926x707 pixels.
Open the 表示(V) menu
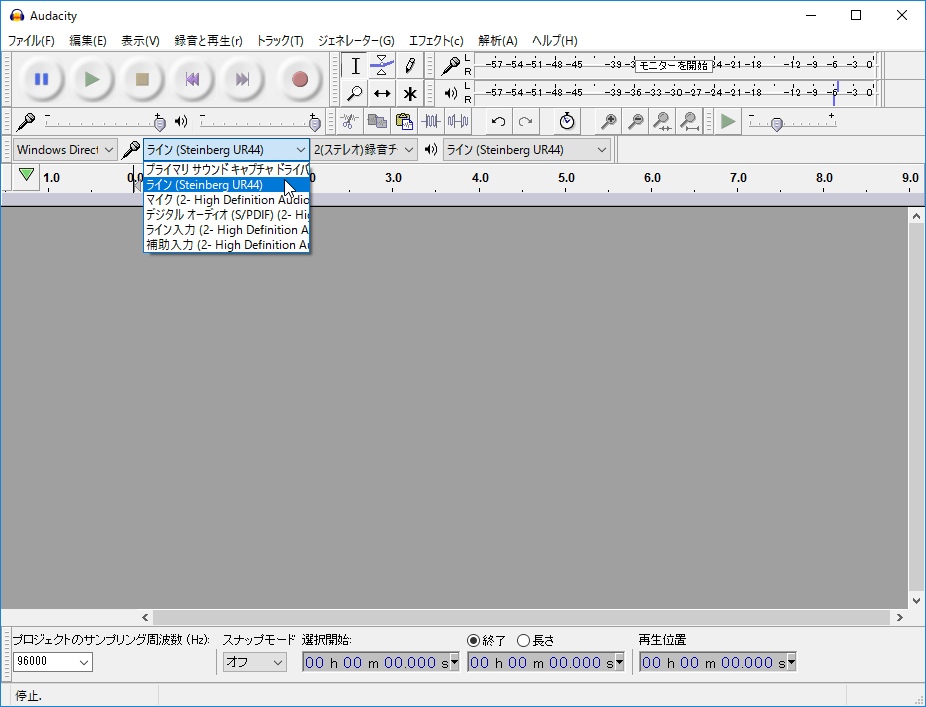pyautogui.click(x=140, y=41)
